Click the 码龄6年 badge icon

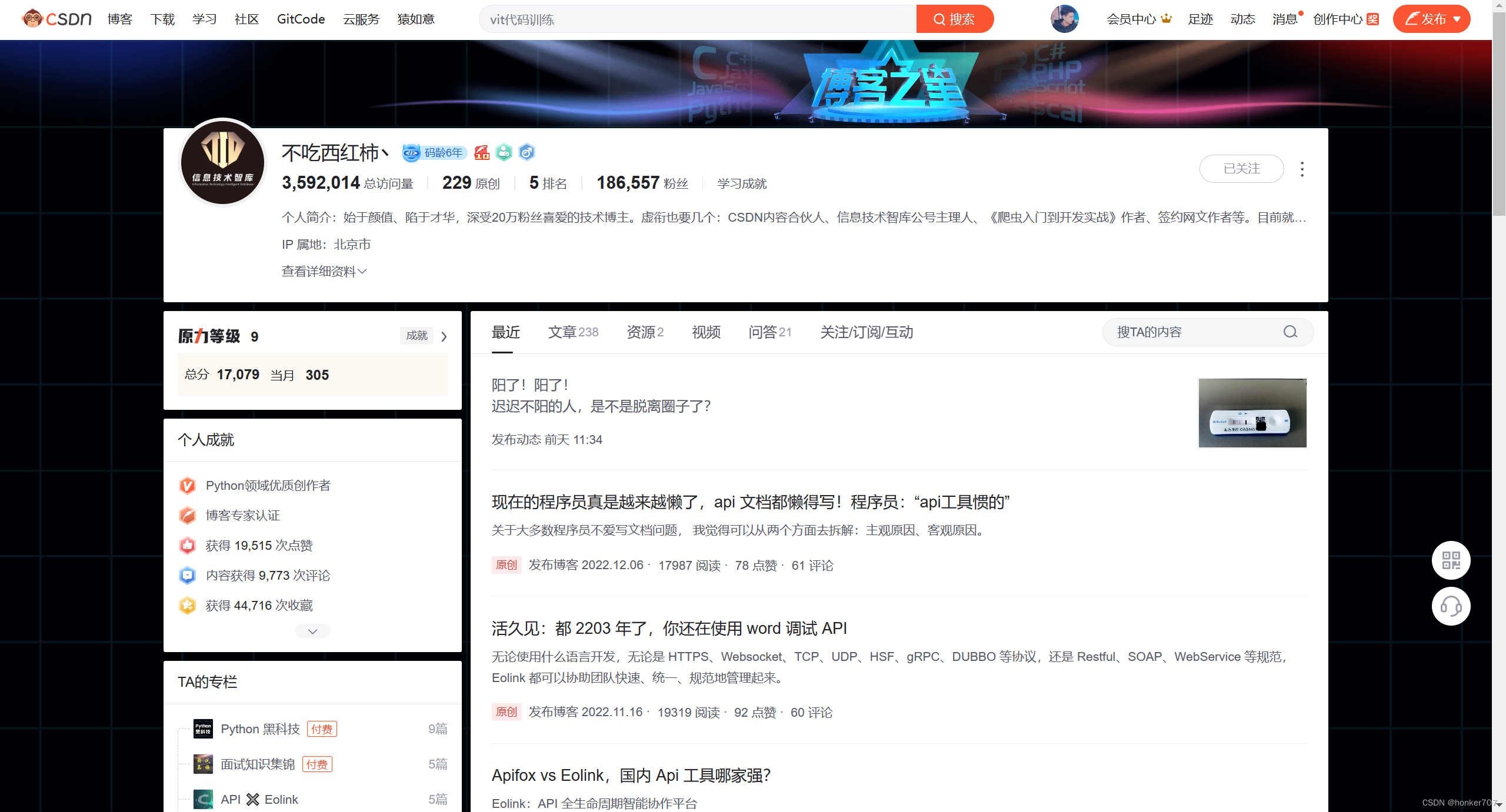point(435,153)
